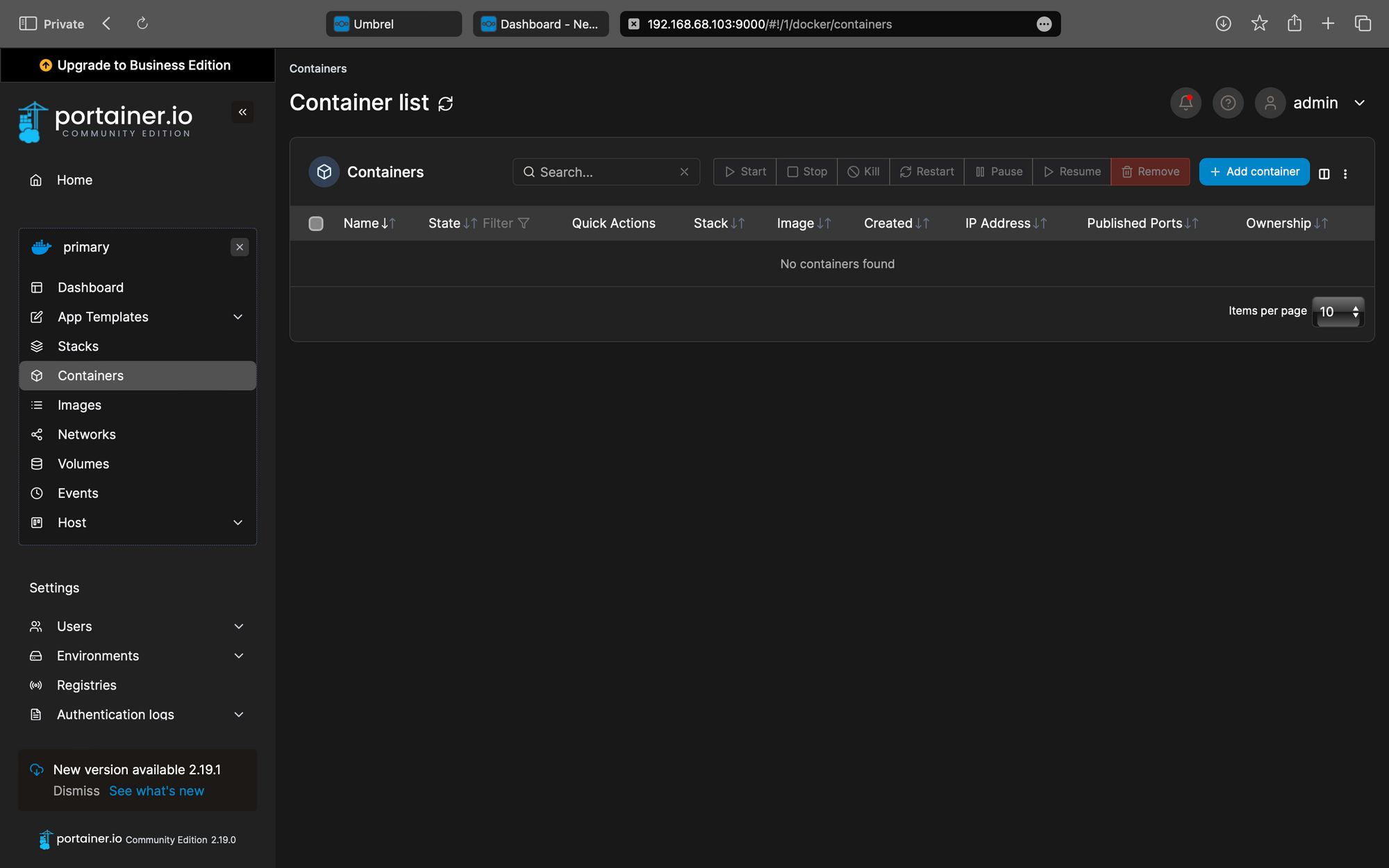Open Items per page dropdown
This screenshot has width=1389, height=868.
1338,312
